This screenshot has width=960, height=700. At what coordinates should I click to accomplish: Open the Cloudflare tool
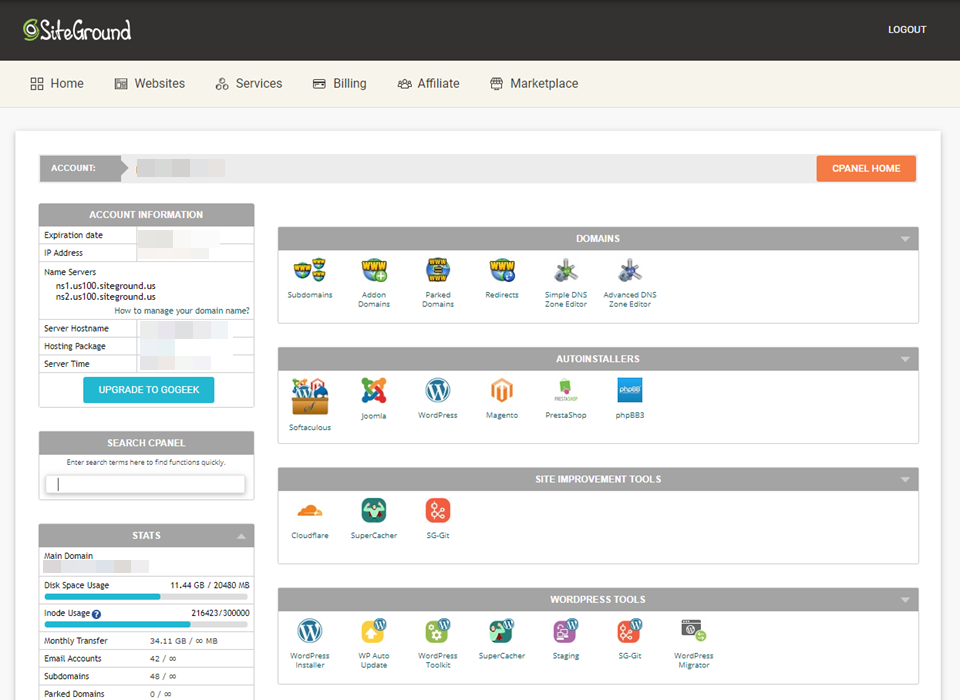coord(310,510)
